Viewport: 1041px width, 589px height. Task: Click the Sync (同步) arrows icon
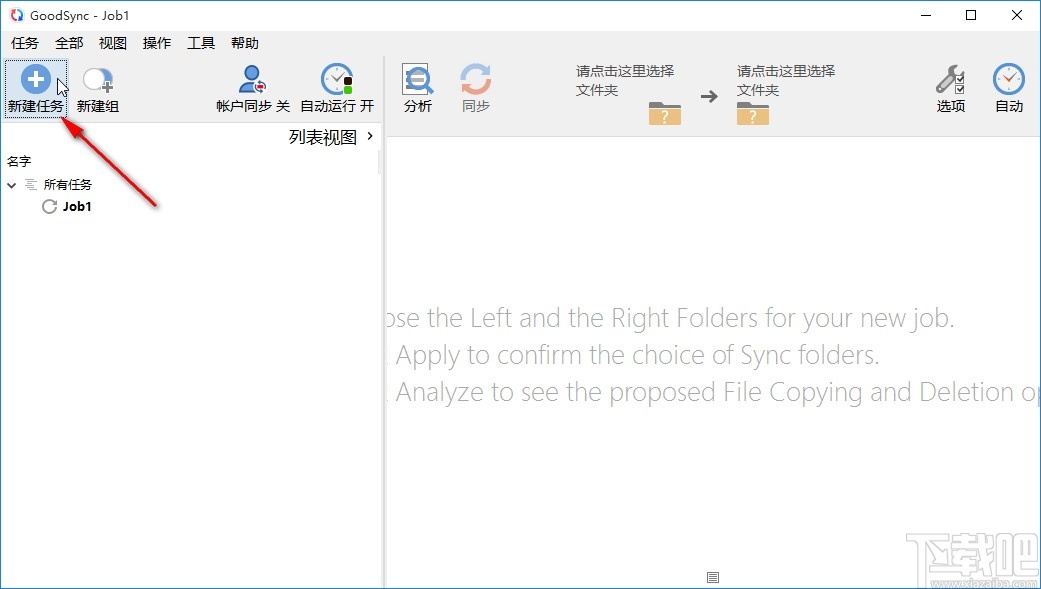pyautogui.click(x=475, y=80)
